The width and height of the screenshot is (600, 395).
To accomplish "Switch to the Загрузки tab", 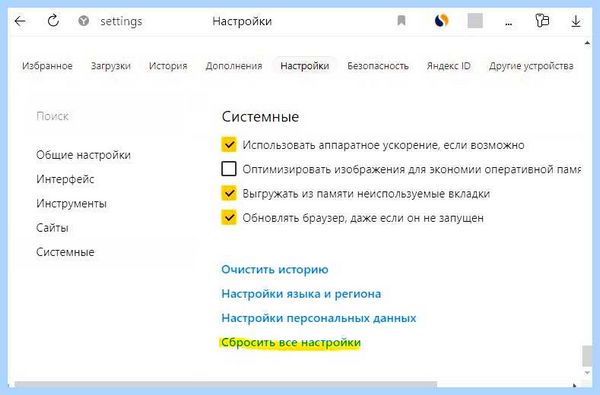I will (111, 66).
